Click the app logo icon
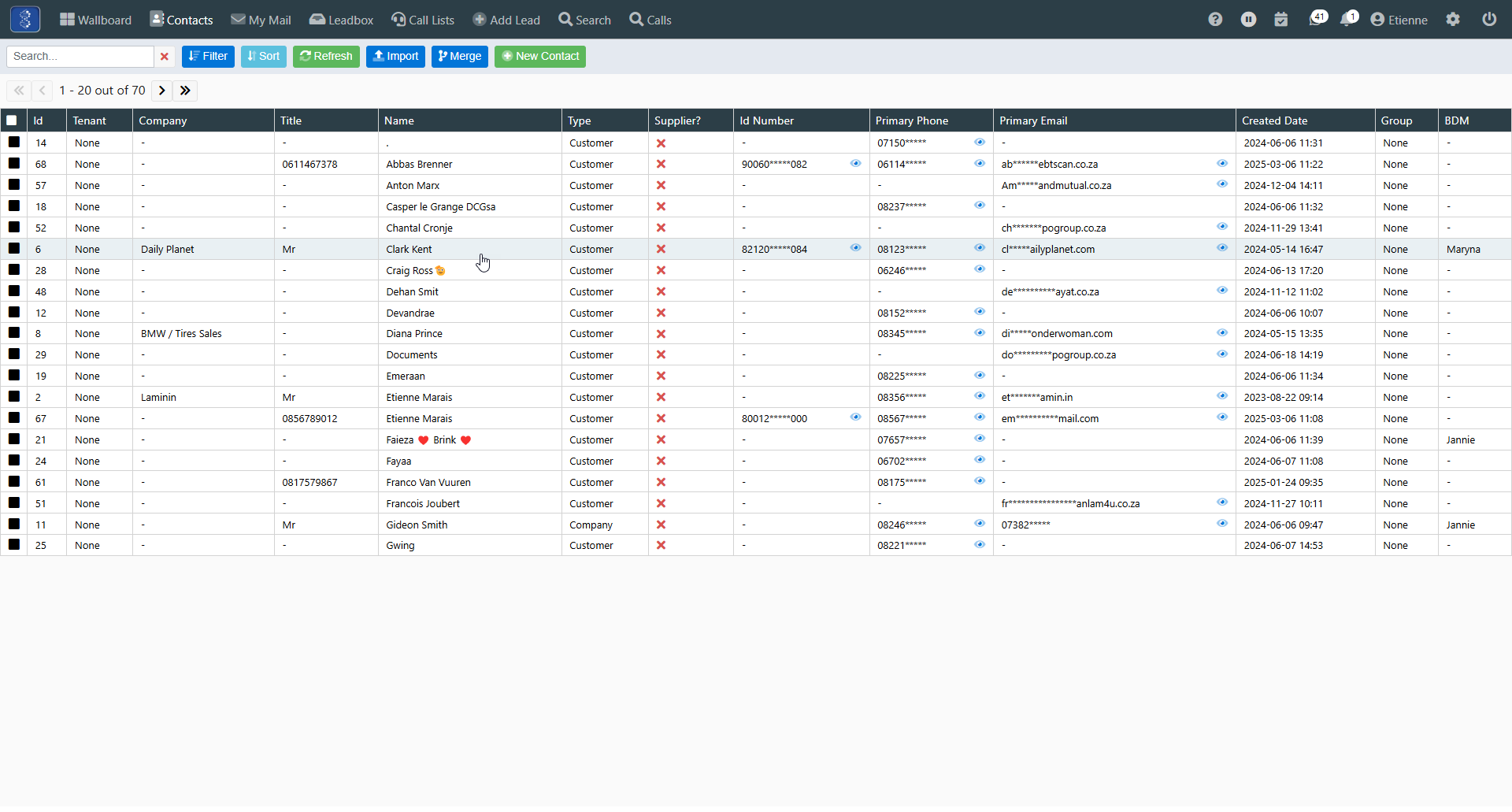1512x812 pixels. (x=25, y=20)
